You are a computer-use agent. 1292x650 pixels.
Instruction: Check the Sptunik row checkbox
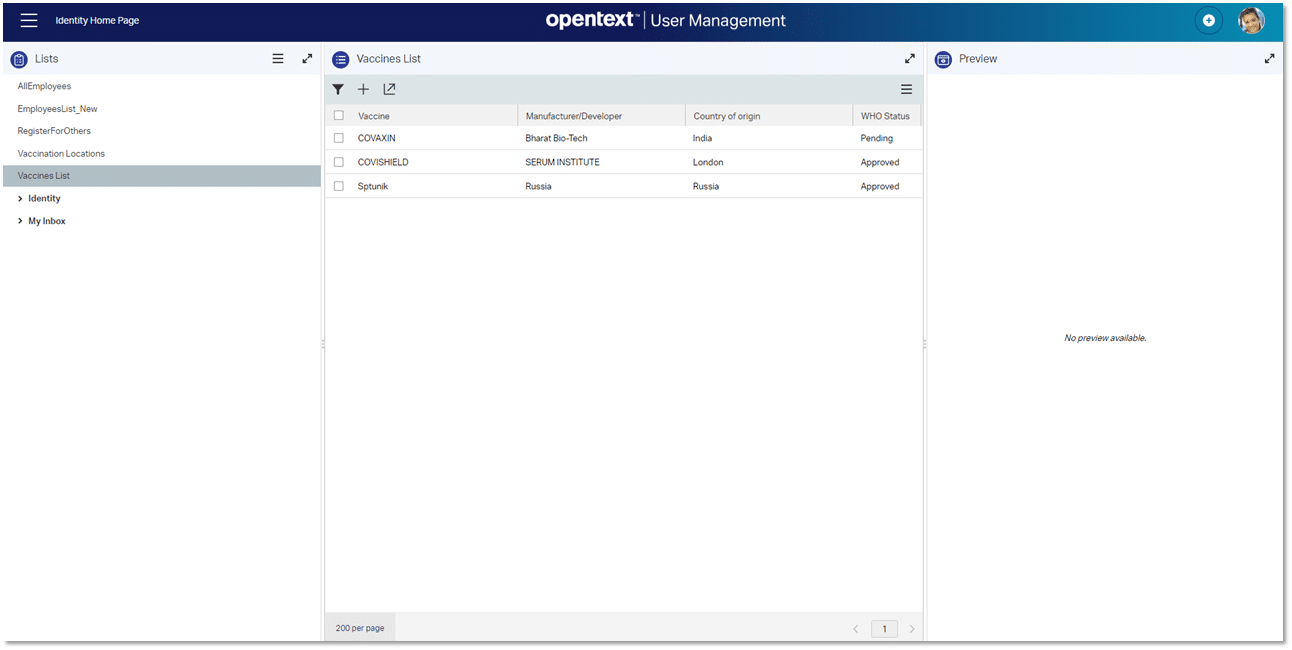[x=338, y=186]
